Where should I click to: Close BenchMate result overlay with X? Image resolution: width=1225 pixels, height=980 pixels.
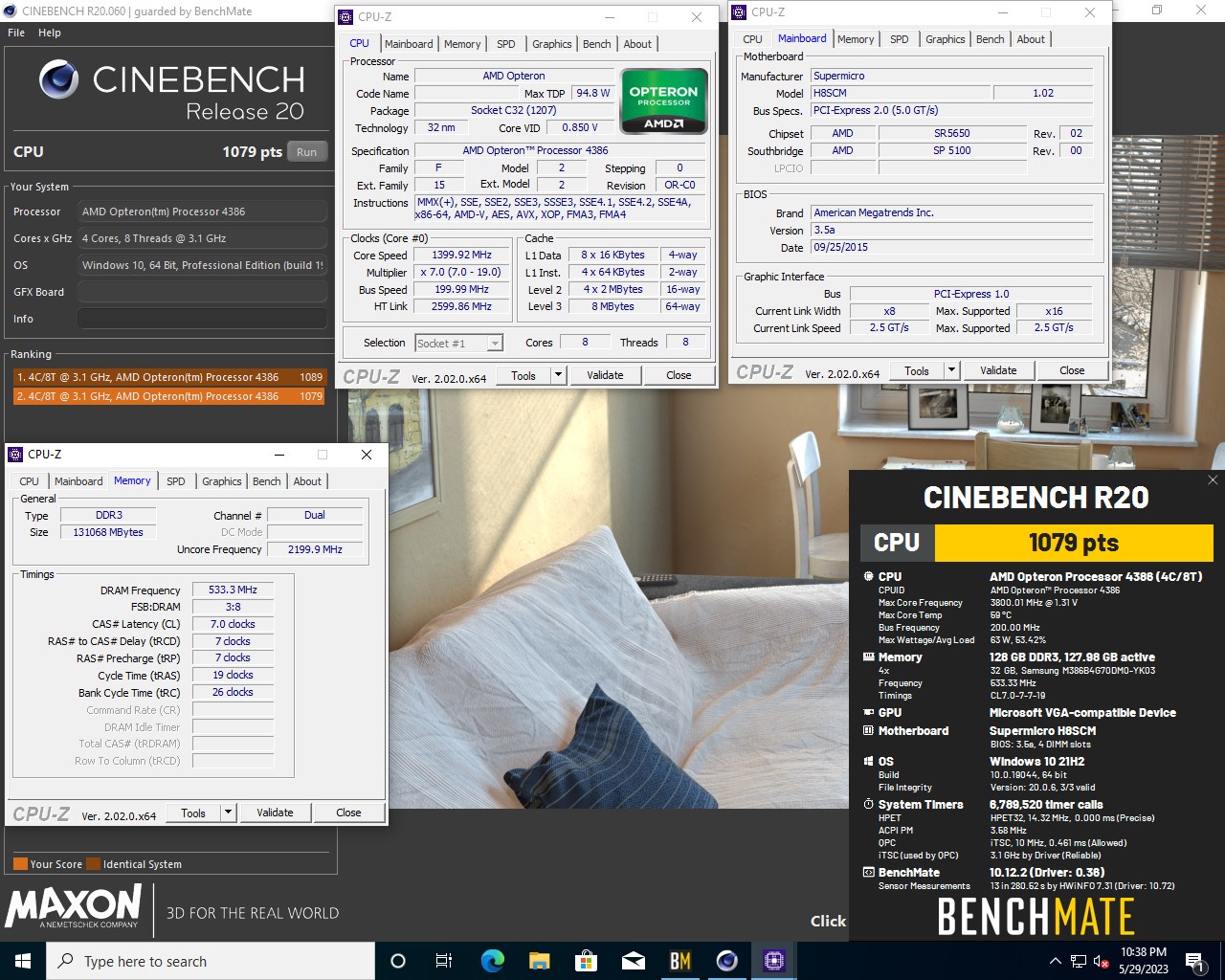1213,479
